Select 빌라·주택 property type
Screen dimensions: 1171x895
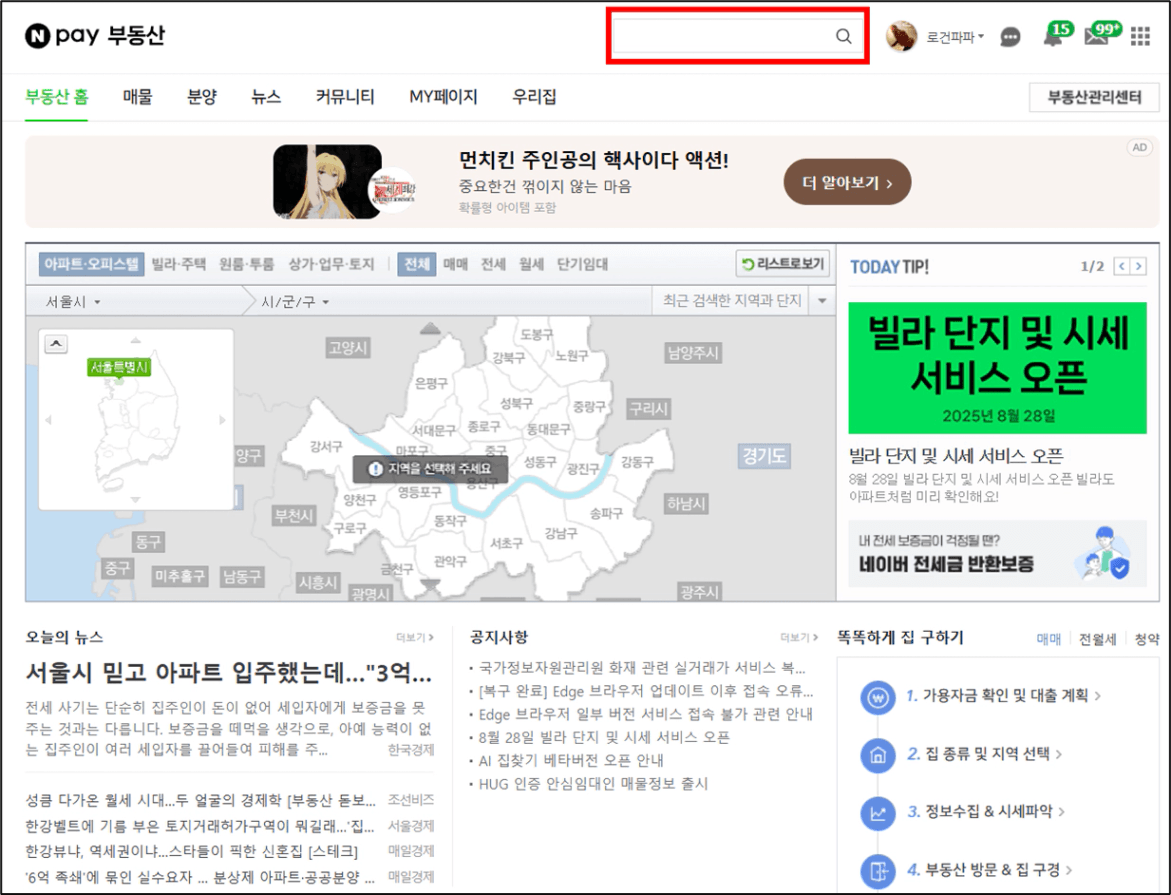[179, 265]
